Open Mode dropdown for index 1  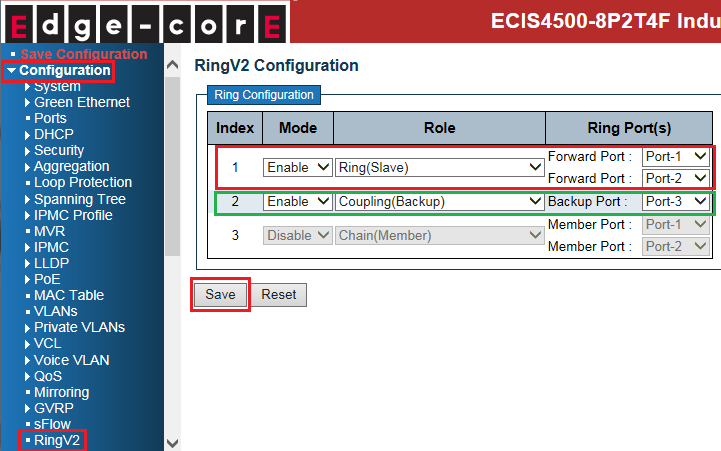click(297, 168)
